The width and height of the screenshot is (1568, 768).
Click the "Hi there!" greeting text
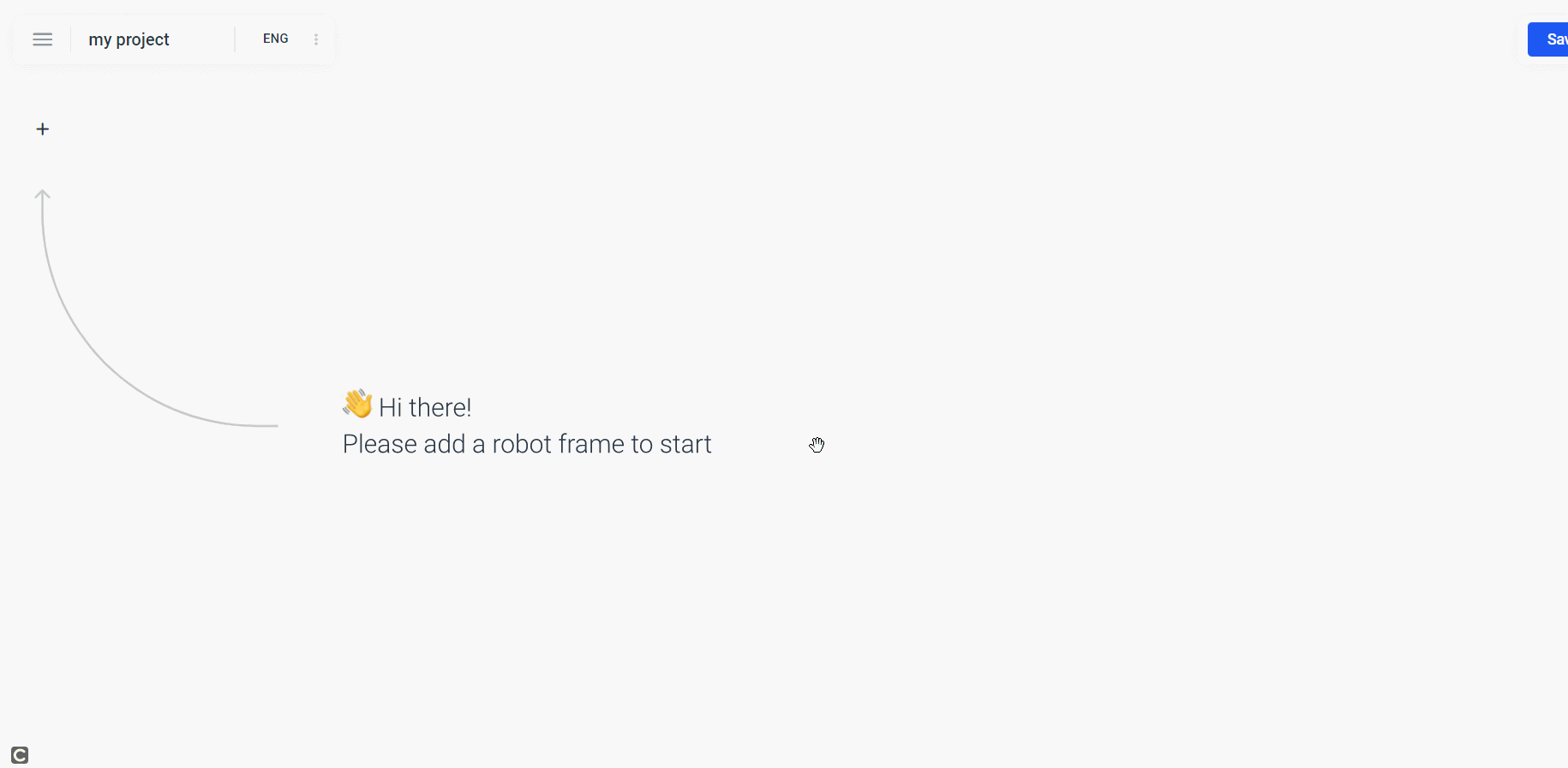425,407
